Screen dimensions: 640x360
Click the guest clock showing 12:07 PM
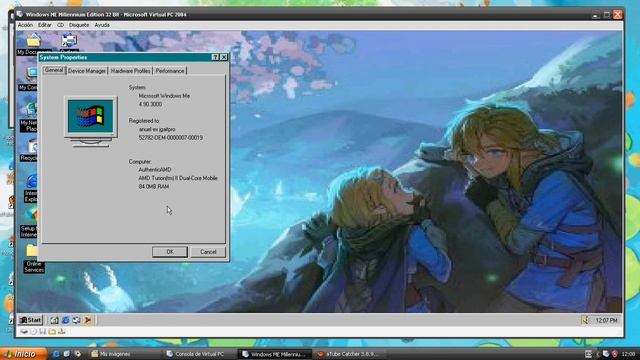(x=606, y=320)
